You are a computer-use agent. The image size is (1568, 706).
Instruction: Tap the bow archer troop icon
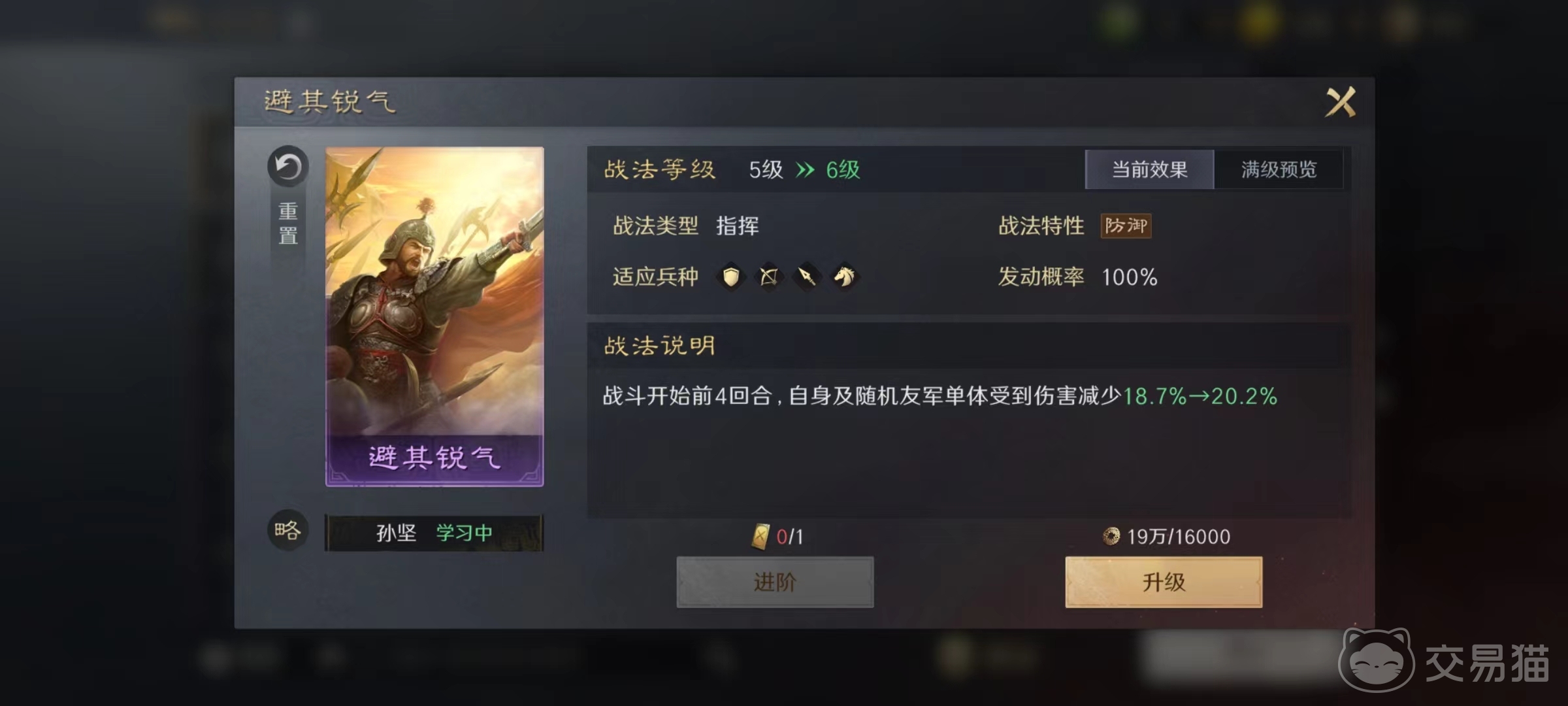pos(769,277)
